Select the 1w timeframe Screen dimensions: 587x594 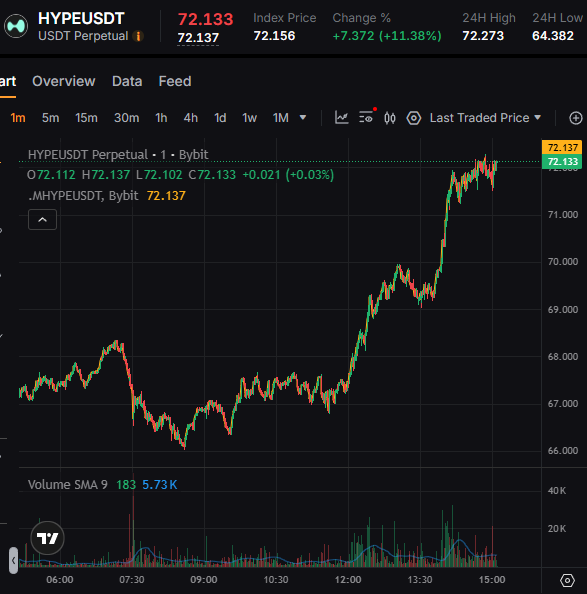250,118
